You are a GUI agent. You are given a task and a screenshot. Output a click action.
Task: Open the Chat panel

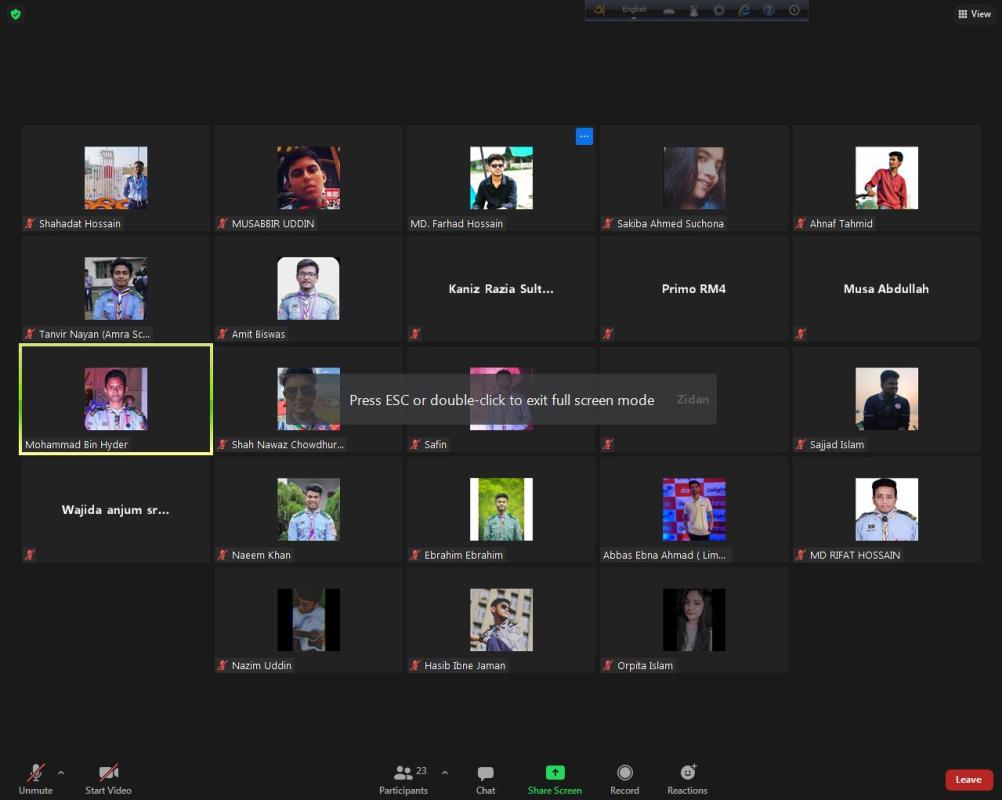click(x=486, y=778)
